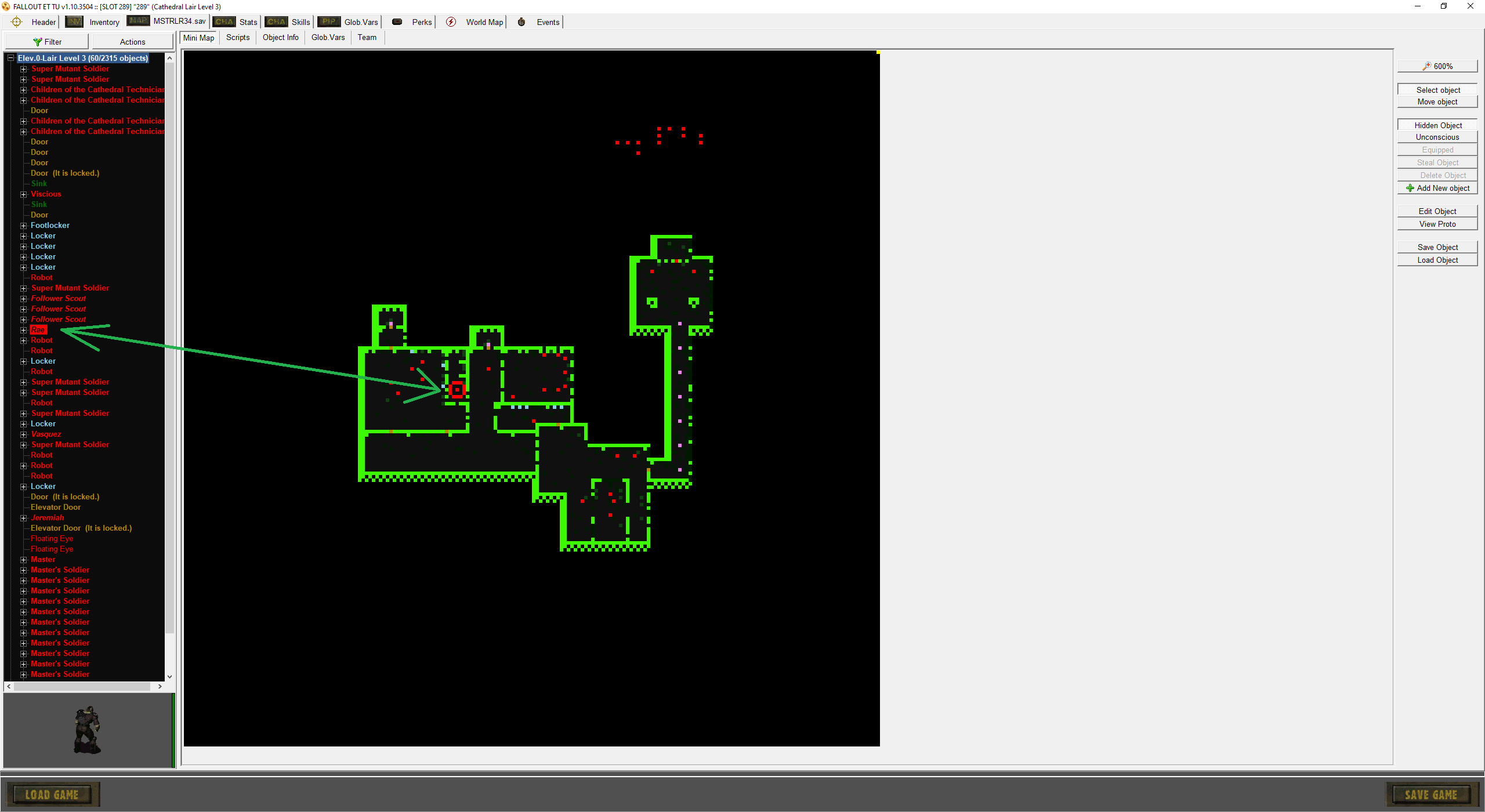Expand the Vasquez tree node

tap(24, 434)
